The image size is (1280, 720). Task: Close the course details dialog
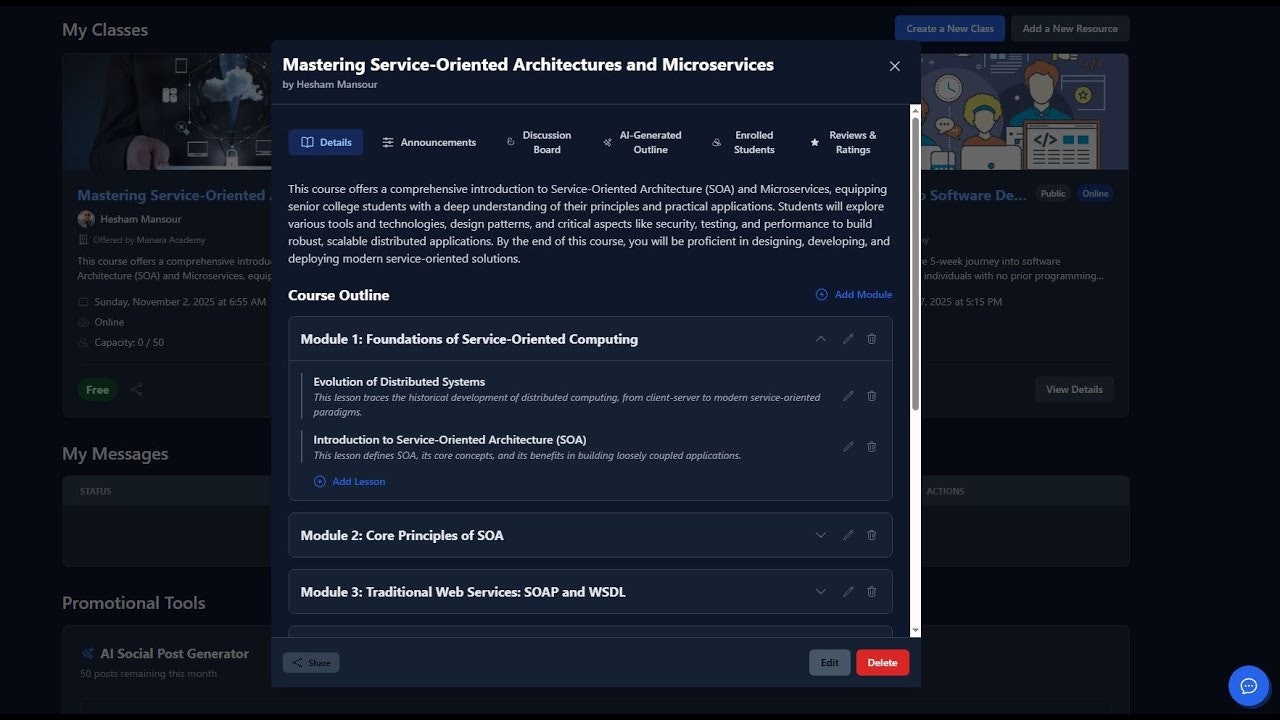pos(894,66)
